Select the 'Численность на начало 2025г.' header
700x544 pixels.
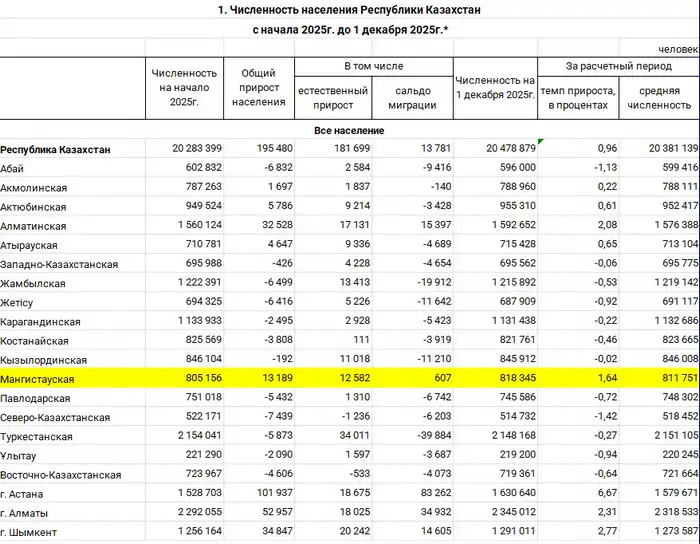pos(184,90)
